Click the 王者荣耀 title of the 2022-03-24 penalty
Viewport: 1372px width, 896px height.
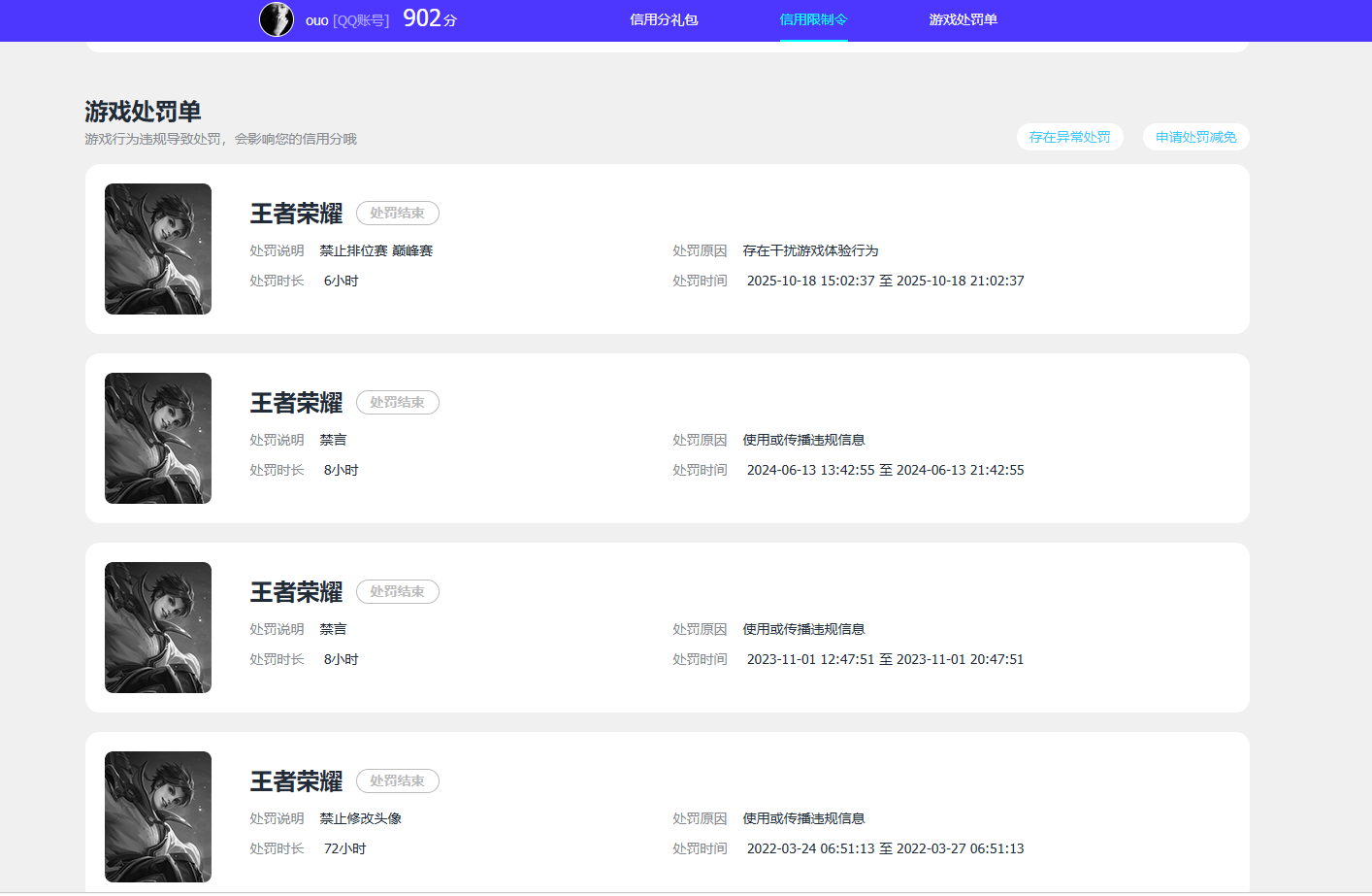click(297, 781)
